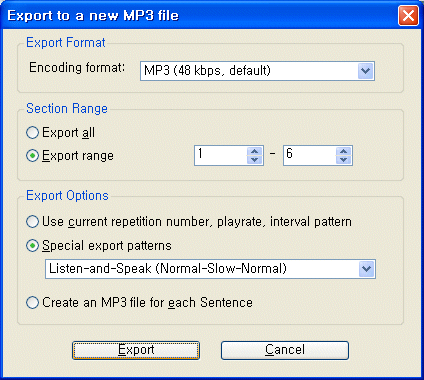Decrease the range end value with down arrow
Image resolution: width=424 pixels, height=380 pixels.
(x=344, y=160)
